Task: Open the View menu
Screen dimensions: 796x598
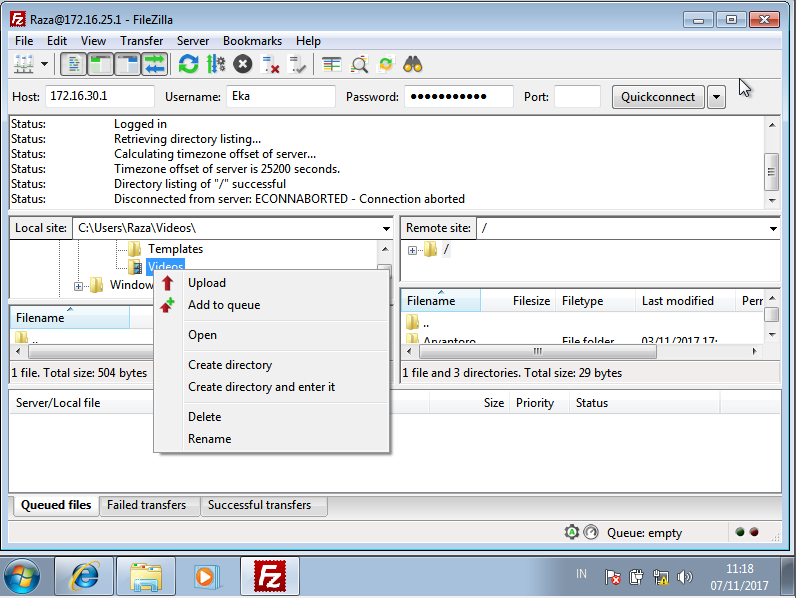Action: click(93, 41)
